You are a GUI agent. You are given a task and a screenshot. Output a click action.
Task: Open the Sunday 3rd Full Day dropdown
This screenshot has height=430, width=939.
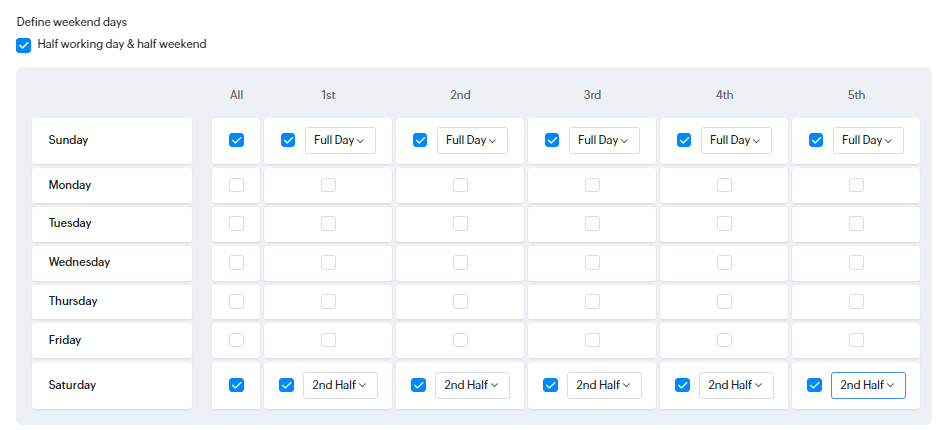[604, 140]
